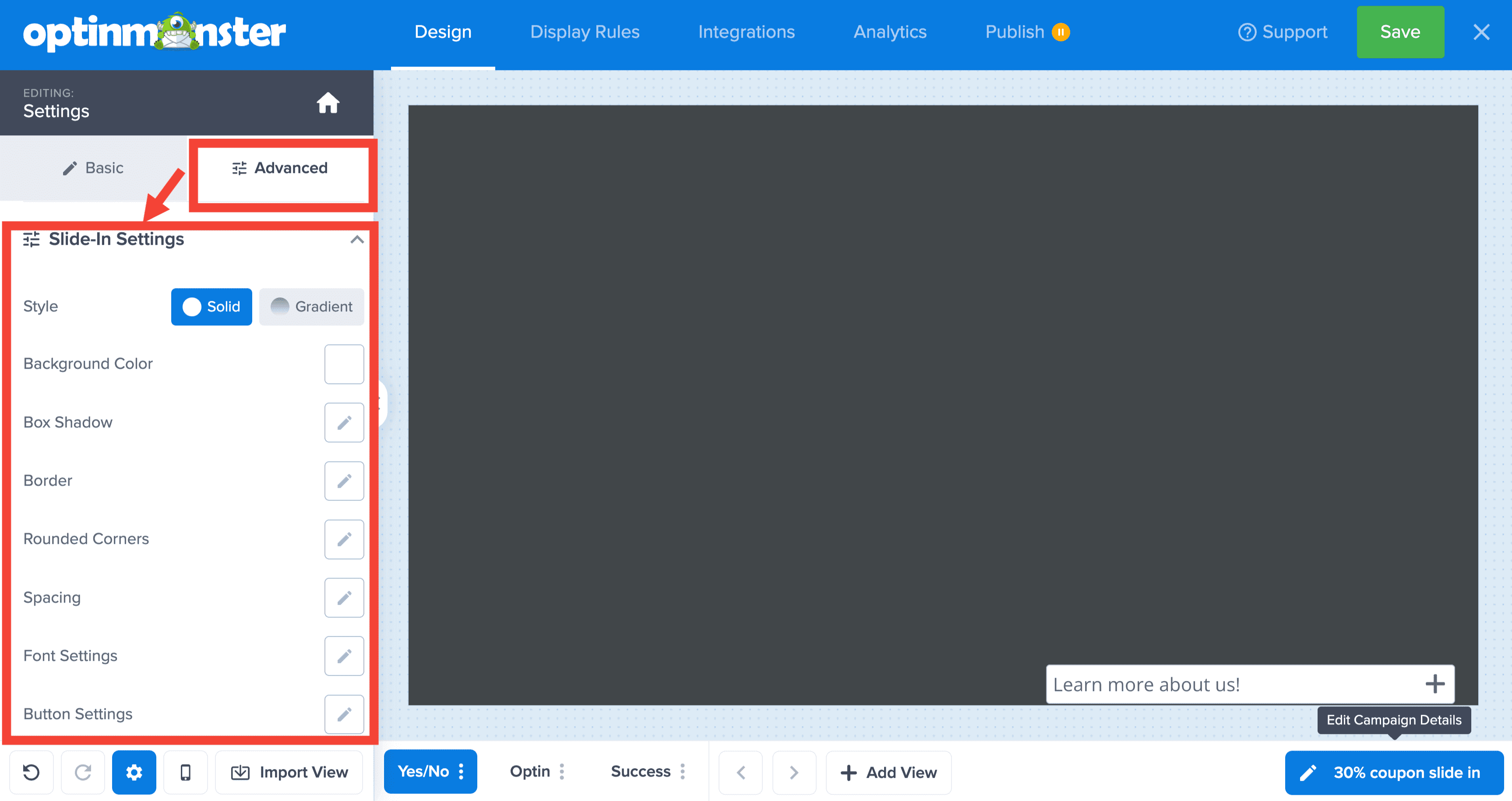
Task: Edit the Box Shadow settings
Action: tap(344, 422)
